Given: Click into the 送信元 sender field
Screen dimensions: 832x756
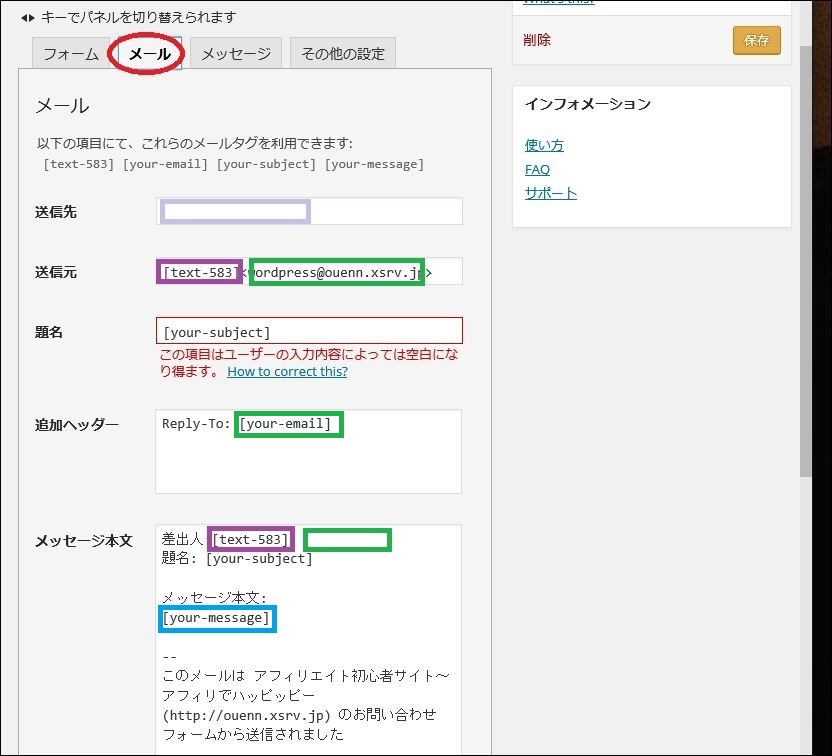Looking at the screenshot, I should [309, 271].
